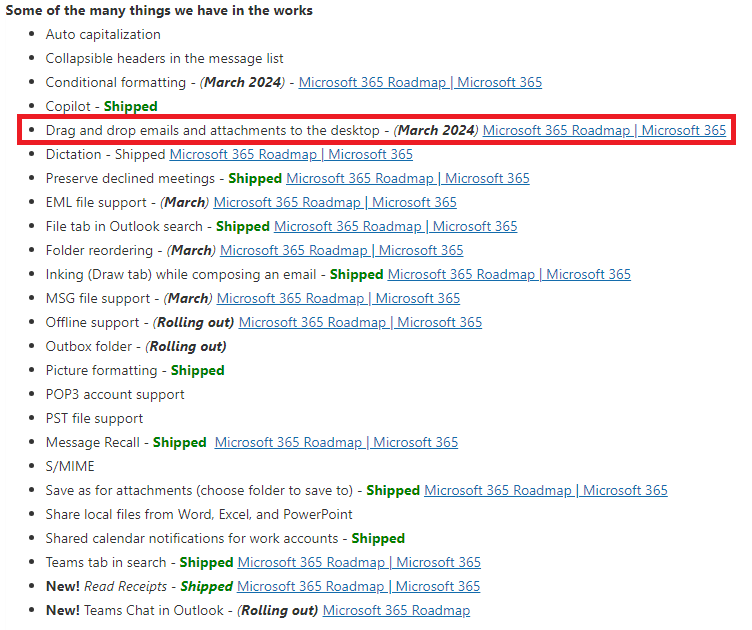
Task: Open roadmap link for Message Recall
Action: 336,442
